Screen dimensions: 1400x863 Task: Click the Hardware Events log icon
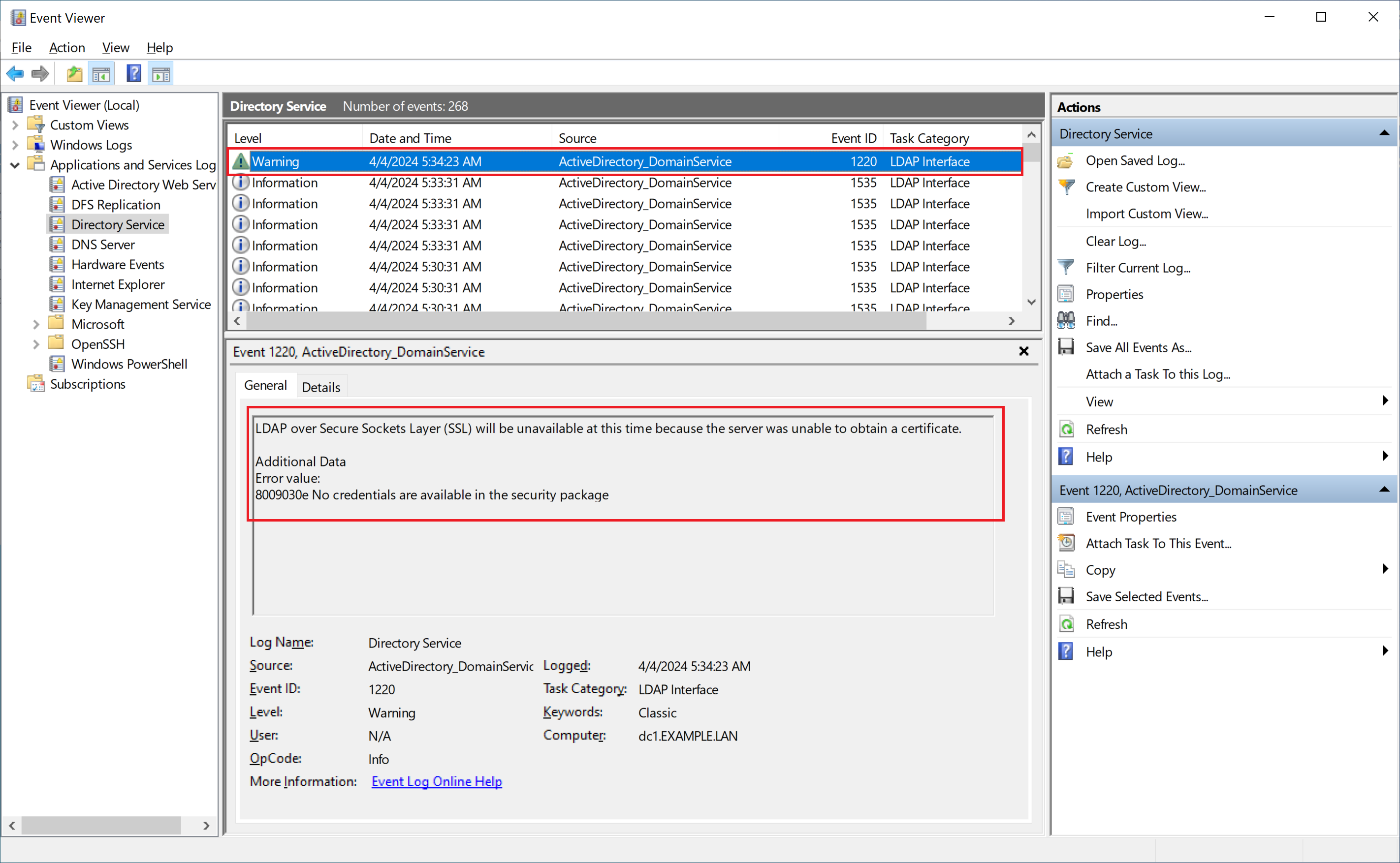coord(57,264)
